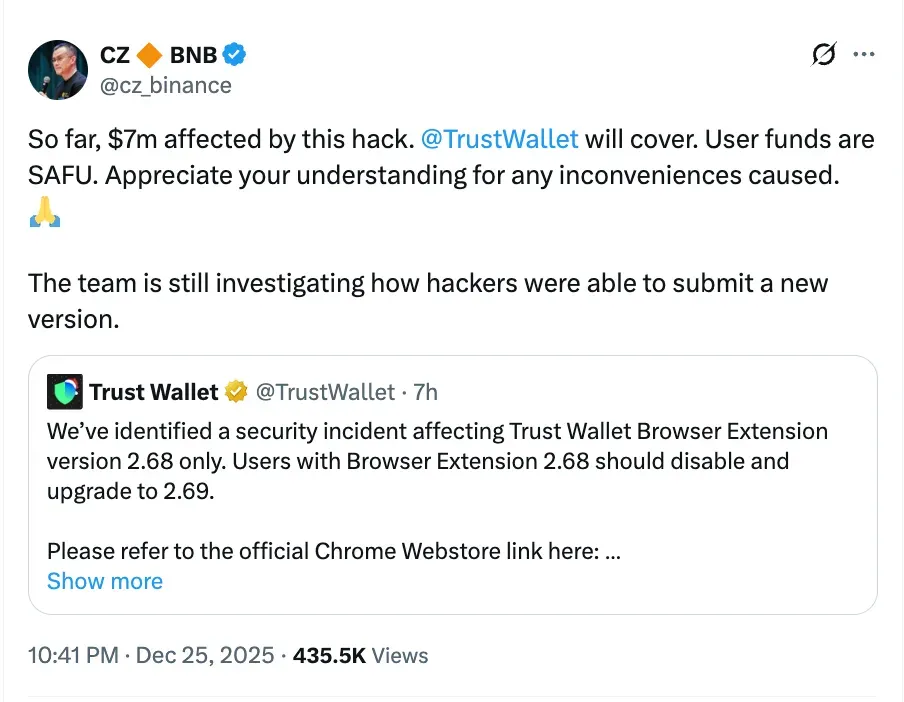
Task: Click Trust Wallet's shield avatar in quoted tweet
Action: click(x=63, y=392)
